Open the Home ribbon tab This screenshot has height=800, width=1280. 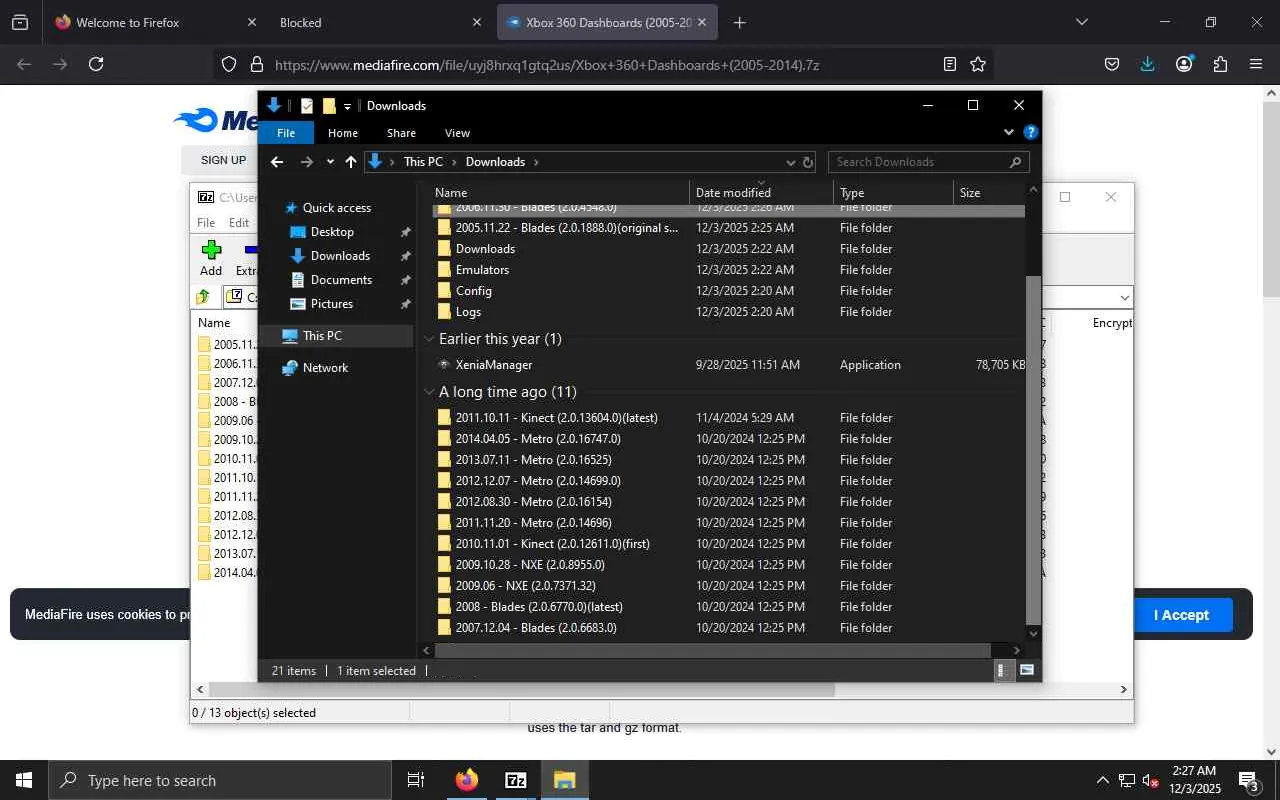[x=343, y=133]
